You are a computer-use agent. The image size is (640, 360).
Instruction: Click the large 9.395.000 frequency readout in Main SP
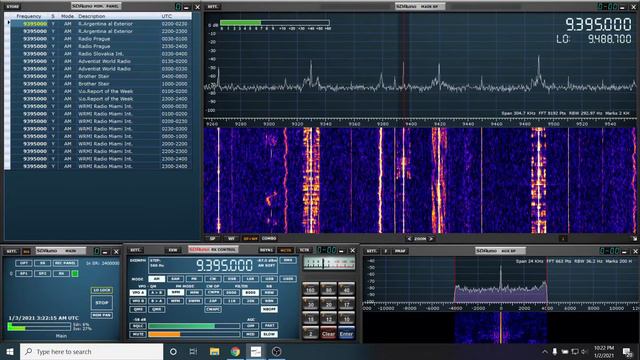[598, 24]
